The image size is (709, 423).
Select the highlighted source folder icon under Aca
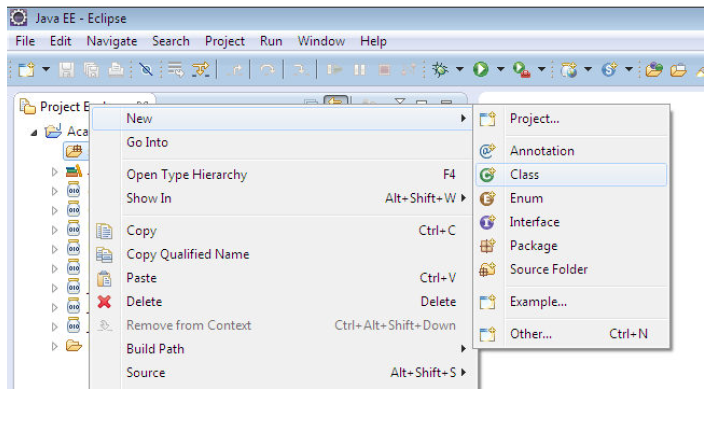click(74, 151)
